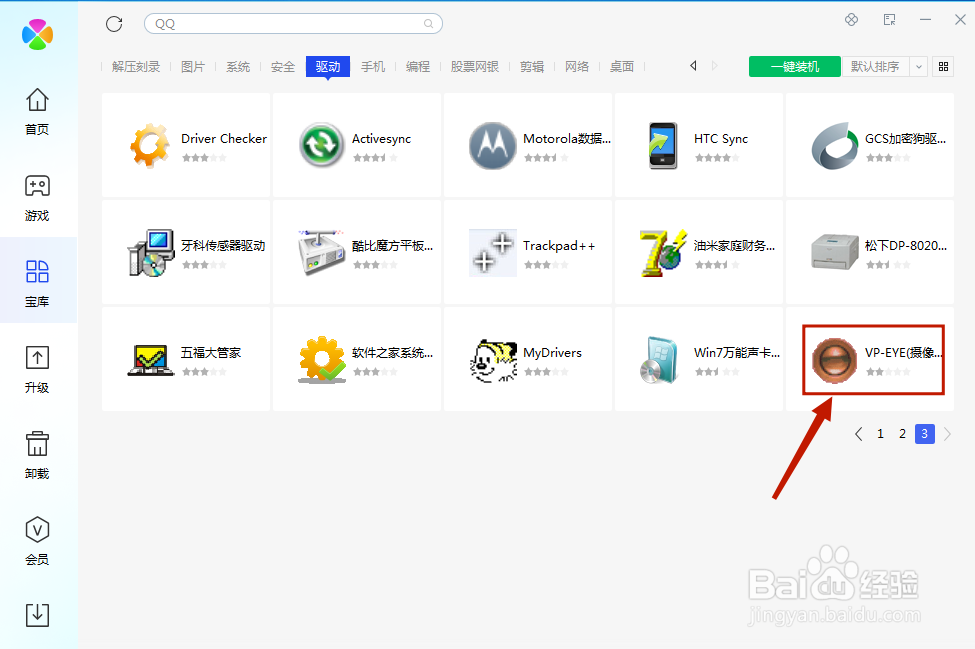Select the 桌面 category tab
This screenshot has width=975, height=649.
(622, 67)
